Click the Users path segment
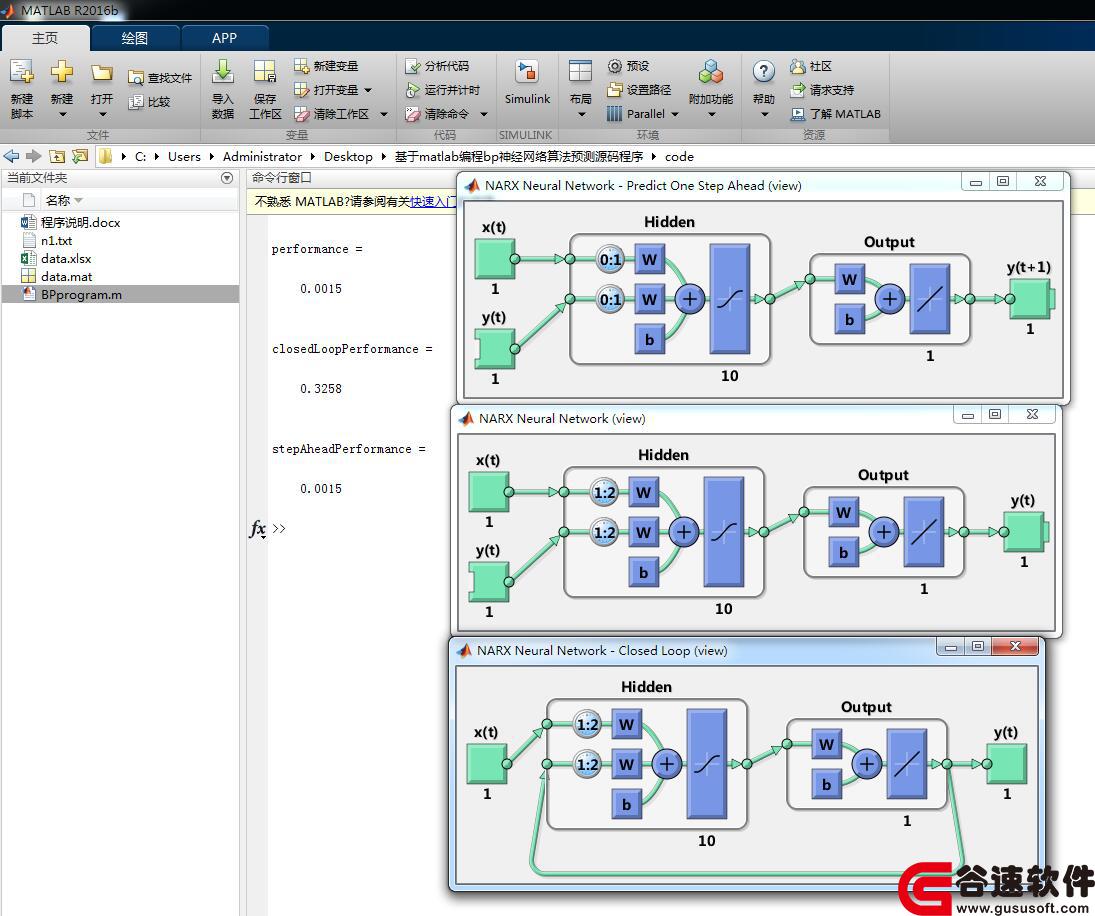Screen dimensions: 1095x916 click(184, 156)
